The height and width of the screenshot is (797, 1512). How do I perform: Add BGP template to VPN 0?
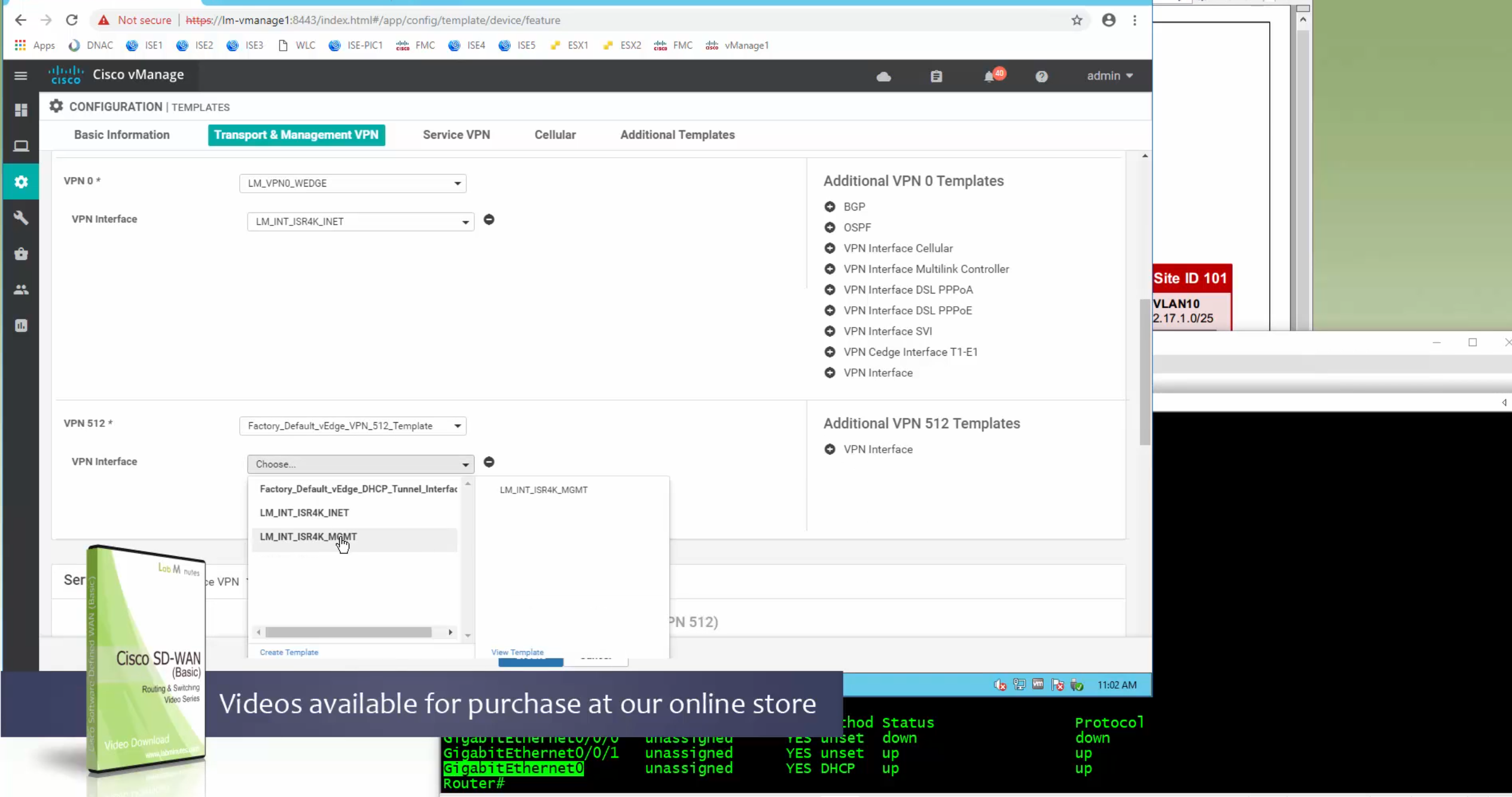(x=830, y=206)
